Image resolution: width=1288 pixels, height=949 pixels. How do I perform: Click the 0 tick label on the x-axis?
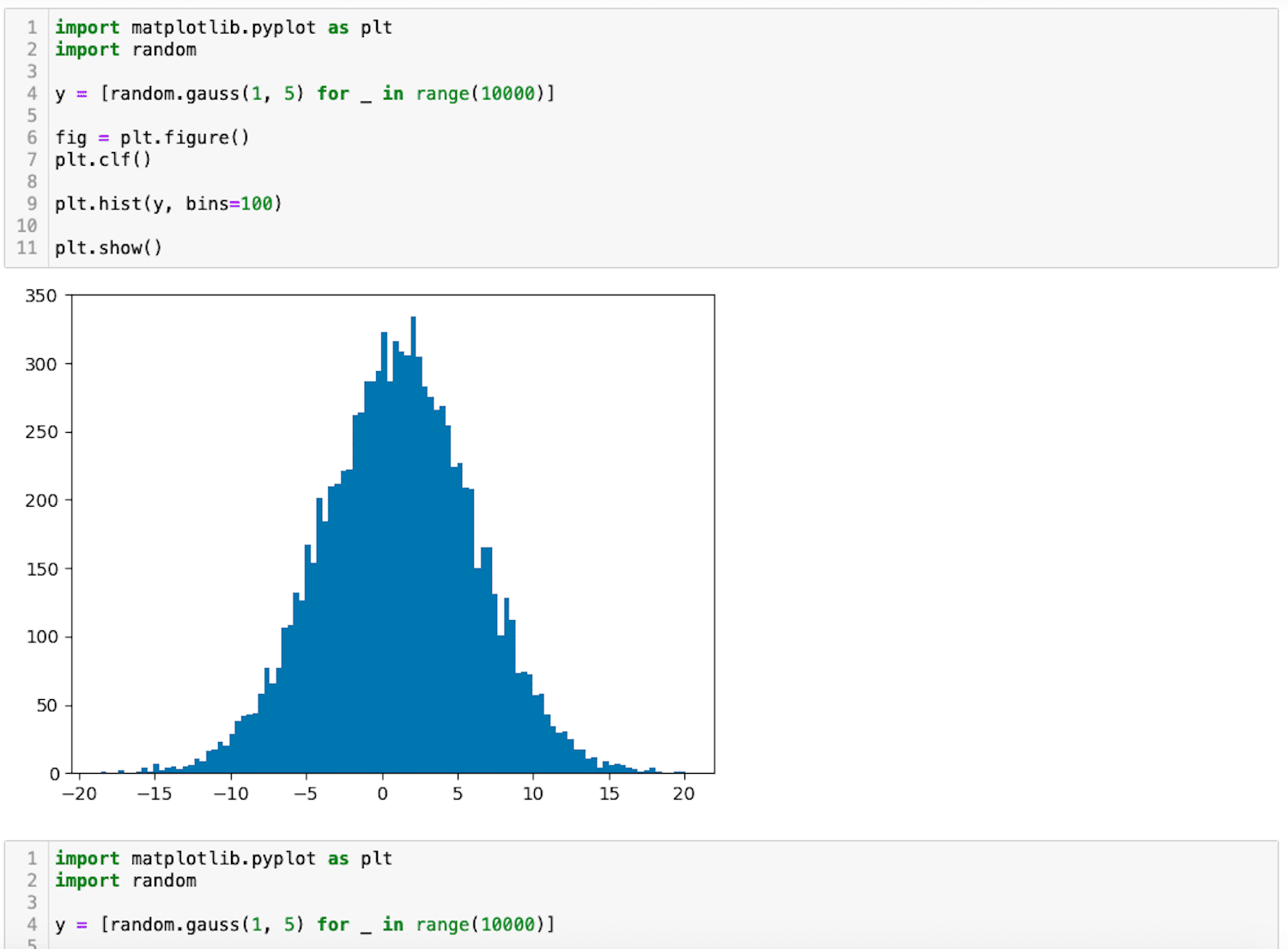[x=383, y=794]
